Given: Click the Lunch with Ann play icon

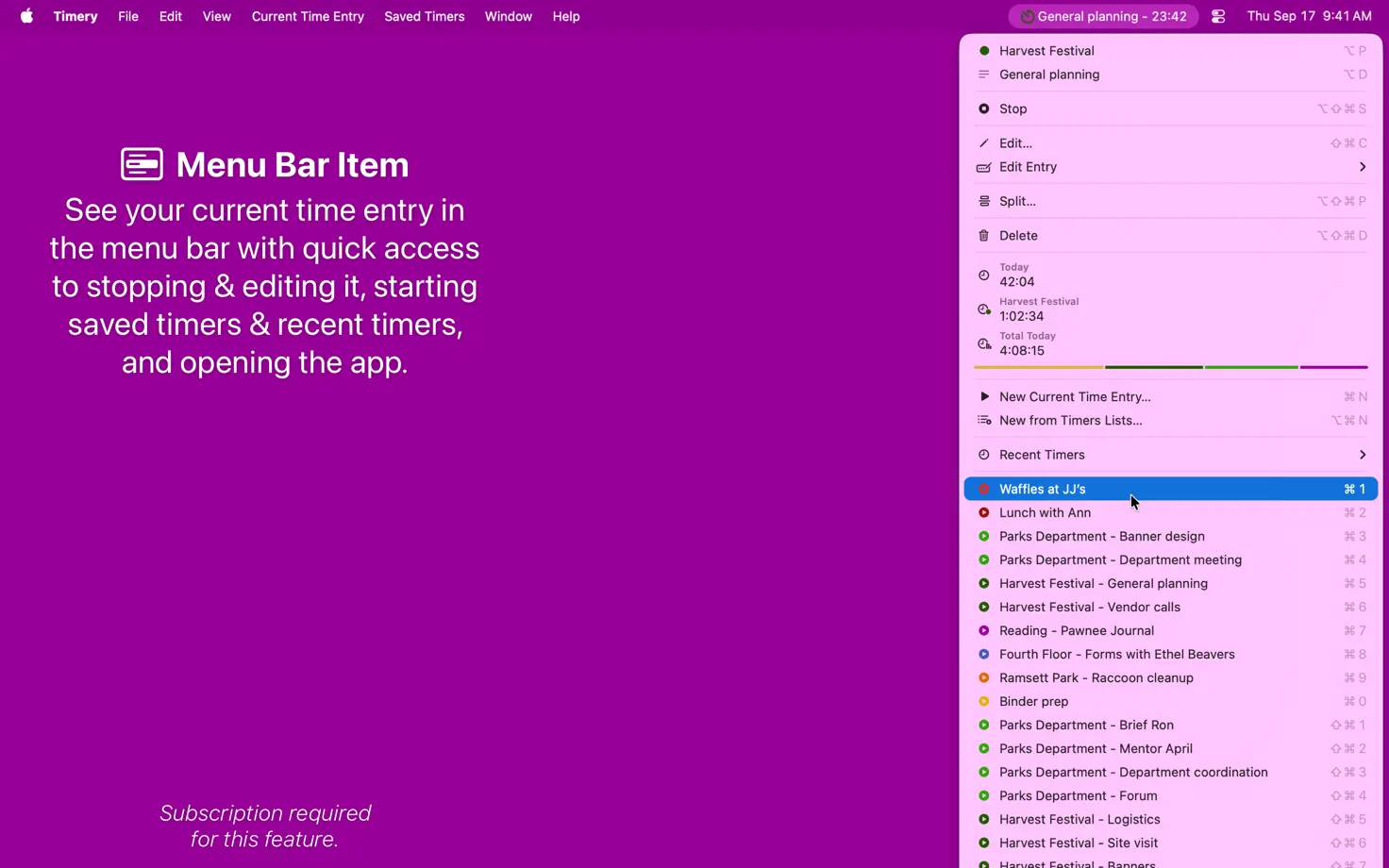Looking at the screenshot, I should coord(983,512).
